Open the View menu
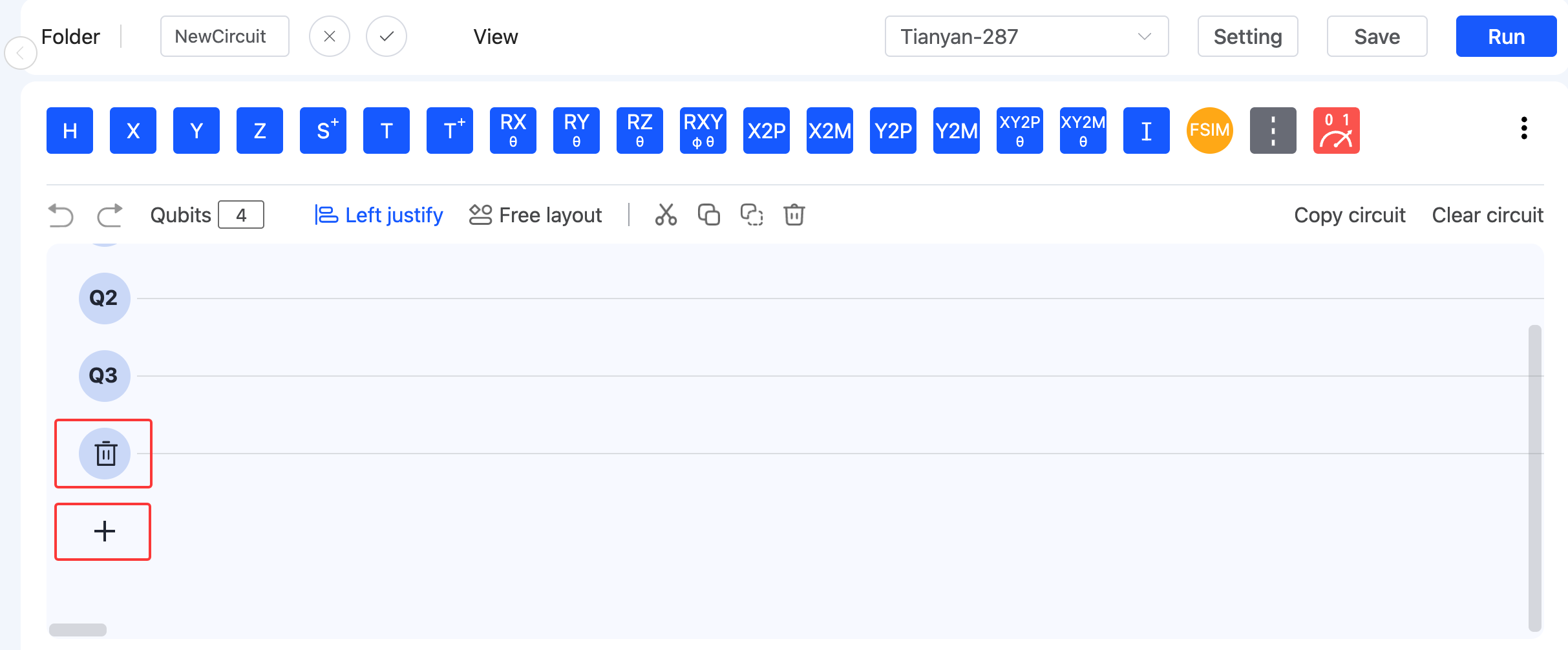The height and width of the screenshot is (650, 1568). [495, 37]
